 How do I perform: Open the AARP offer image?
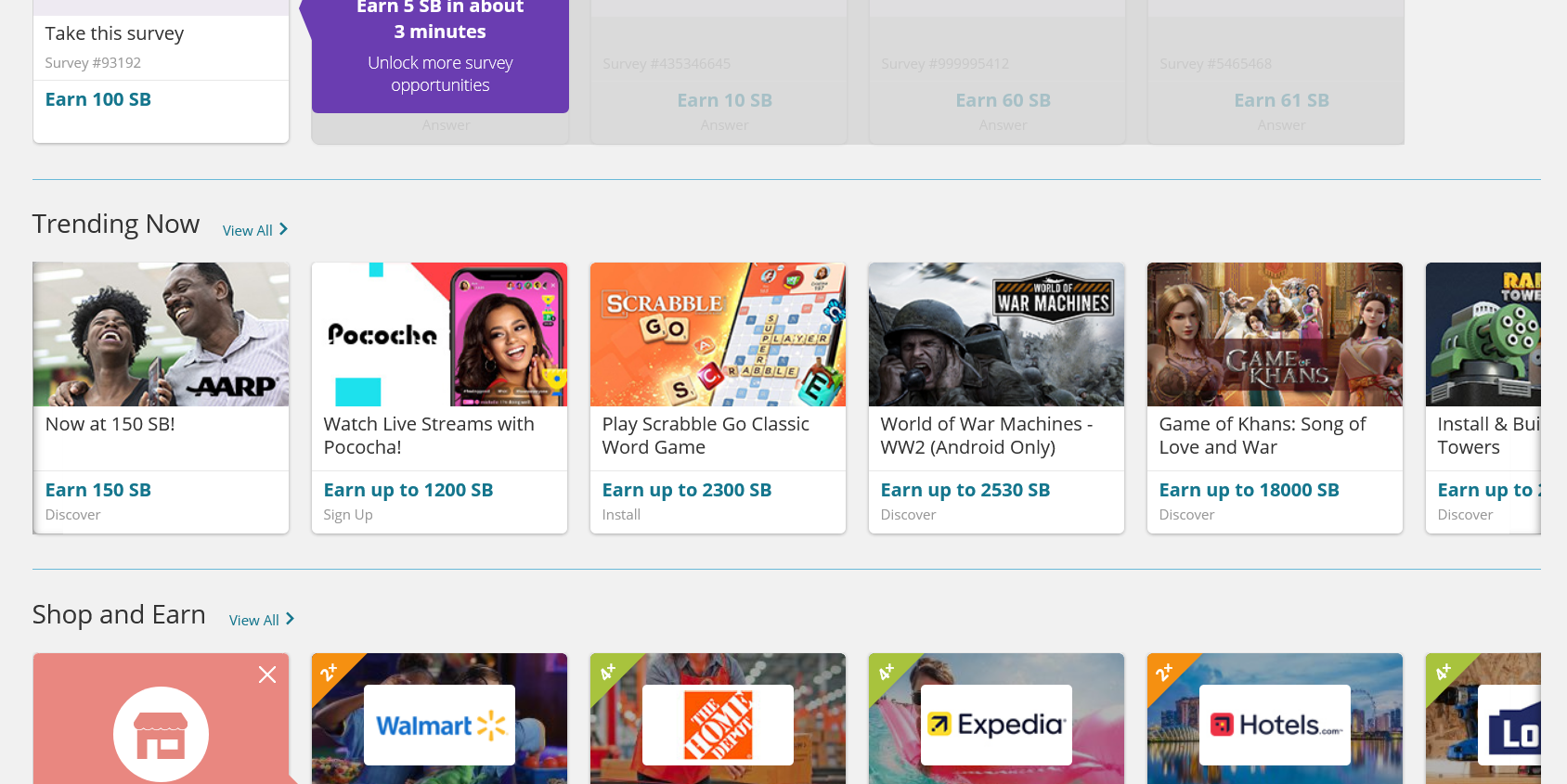[x=161, y=334]
